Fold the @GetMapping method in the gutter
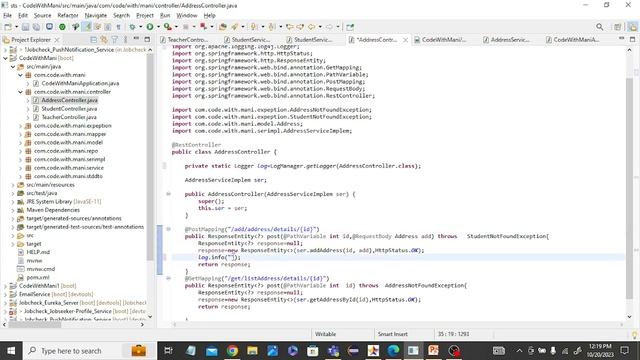This screenshot has height=360, width=640. pos(168,278)
